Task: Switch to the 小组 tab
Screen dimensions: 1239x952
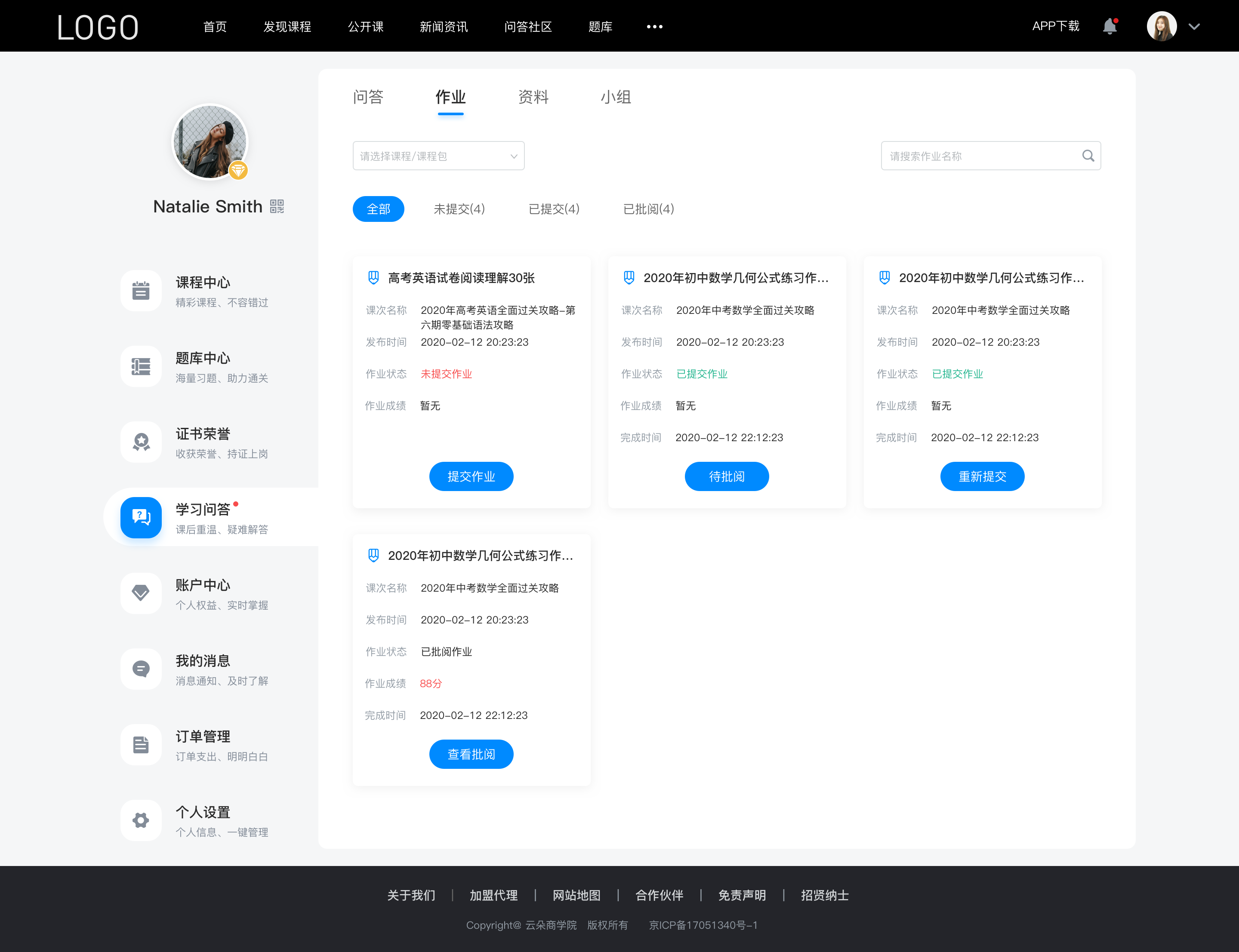Action: tap(614, 97)
